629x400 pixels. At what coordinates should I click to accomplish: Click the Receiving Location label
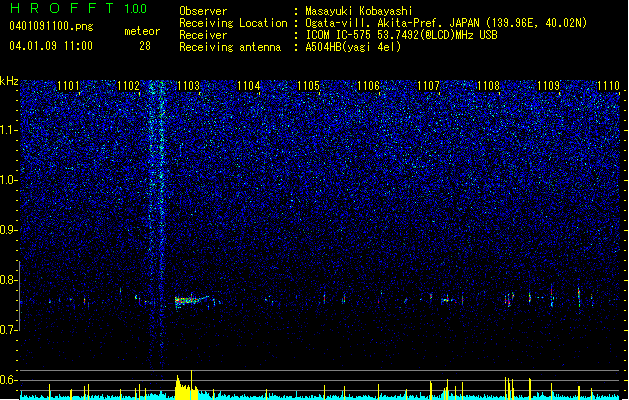(x=233, y=23)
